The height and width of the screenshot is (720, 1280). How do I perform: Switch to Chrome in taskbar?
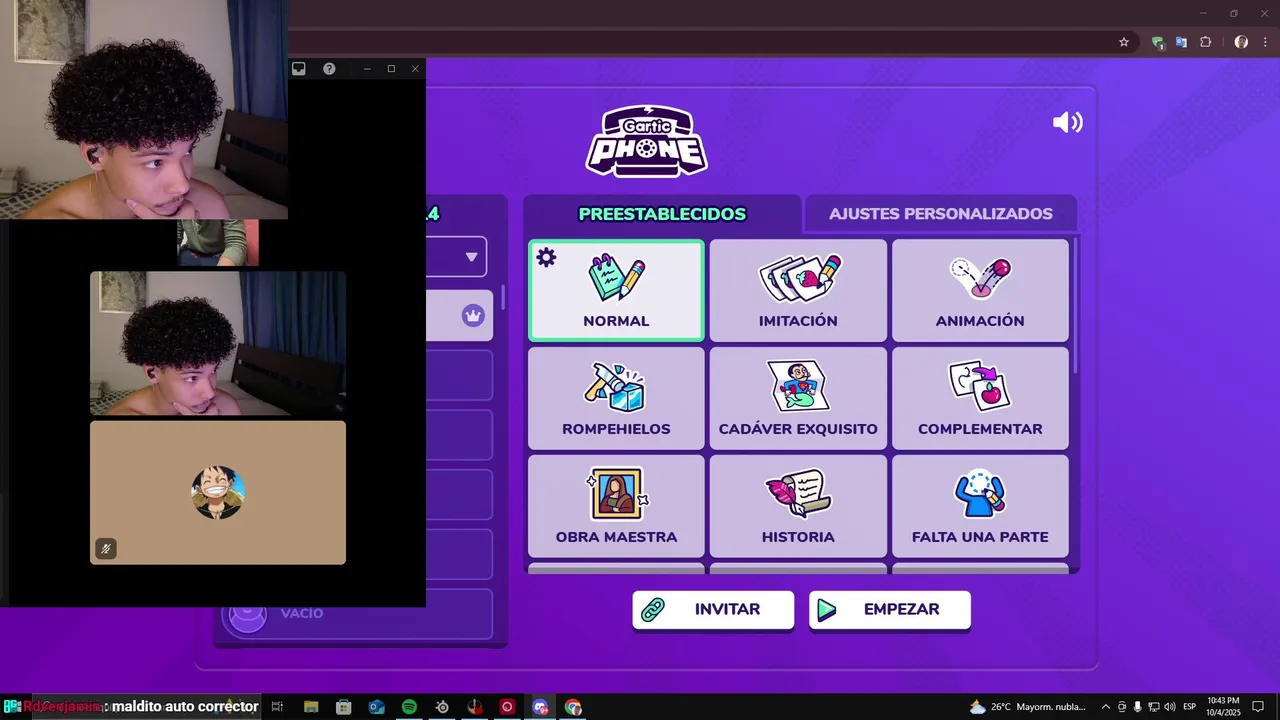(573, 707)
